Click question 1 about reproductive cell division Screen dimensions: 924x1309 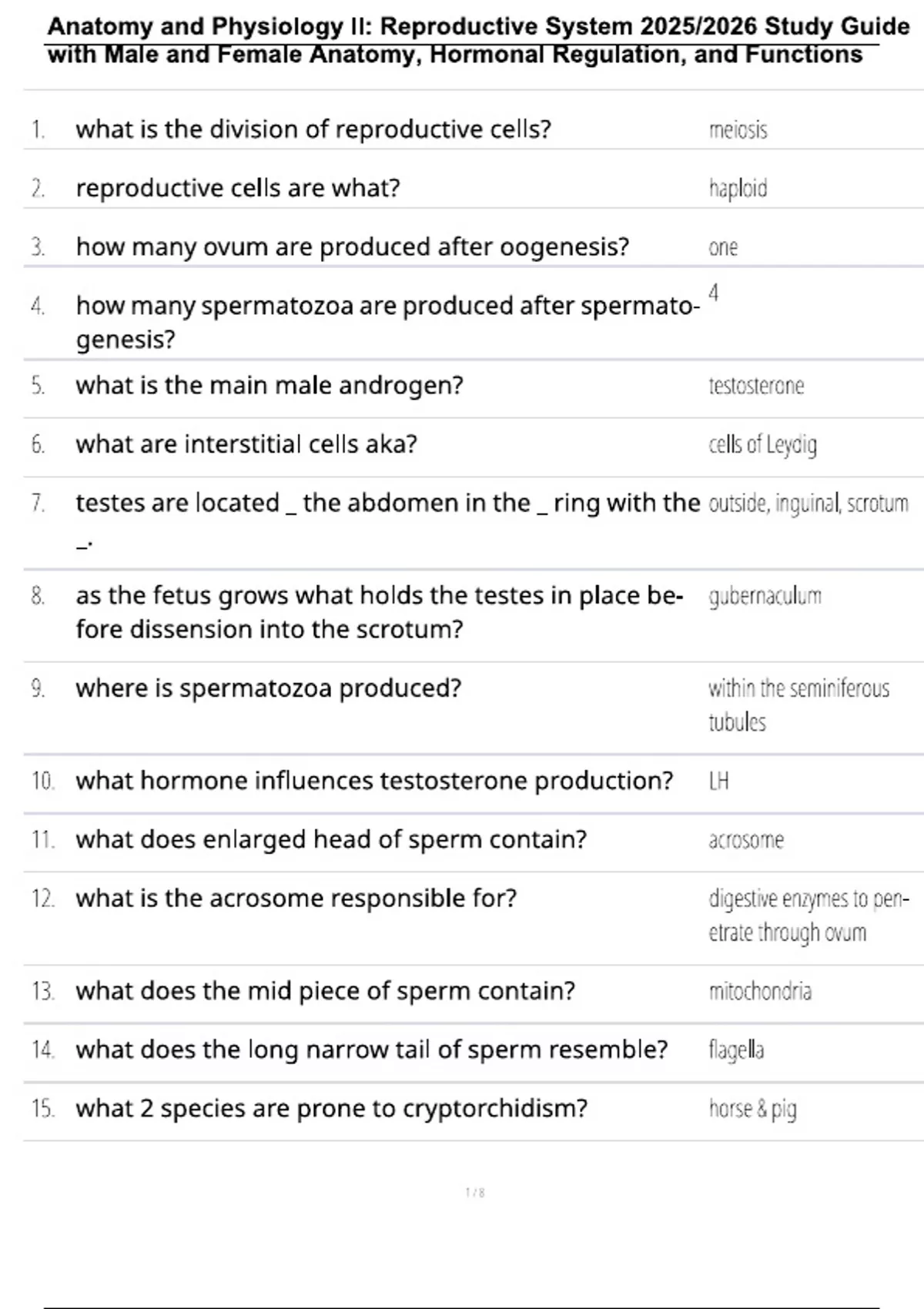tap(313, 130)
